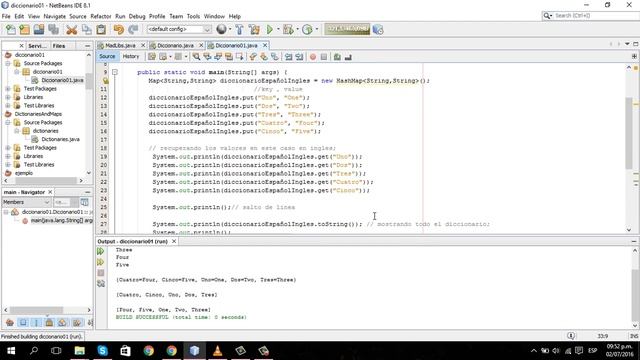The width and height of the screenshot is (640, 360).
Task: Click the lightbulb hint icon on line 10
Action: (x=105, y=81)
